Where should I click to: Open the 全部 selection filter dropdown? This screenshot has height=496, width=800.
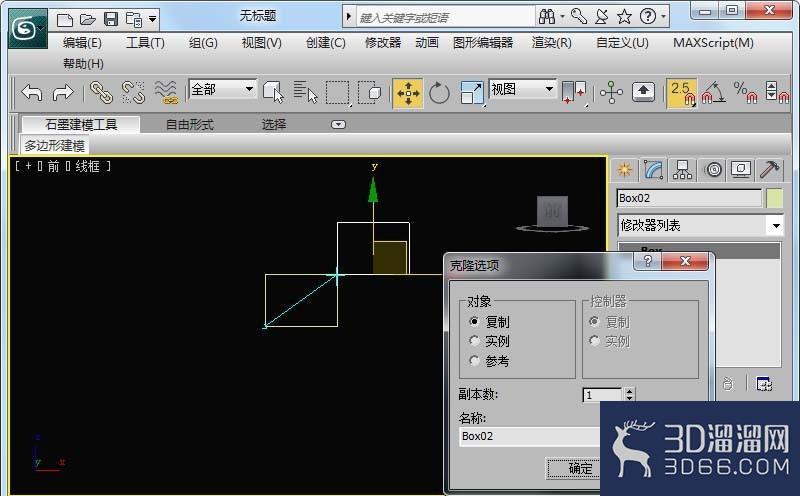(222, 89)
